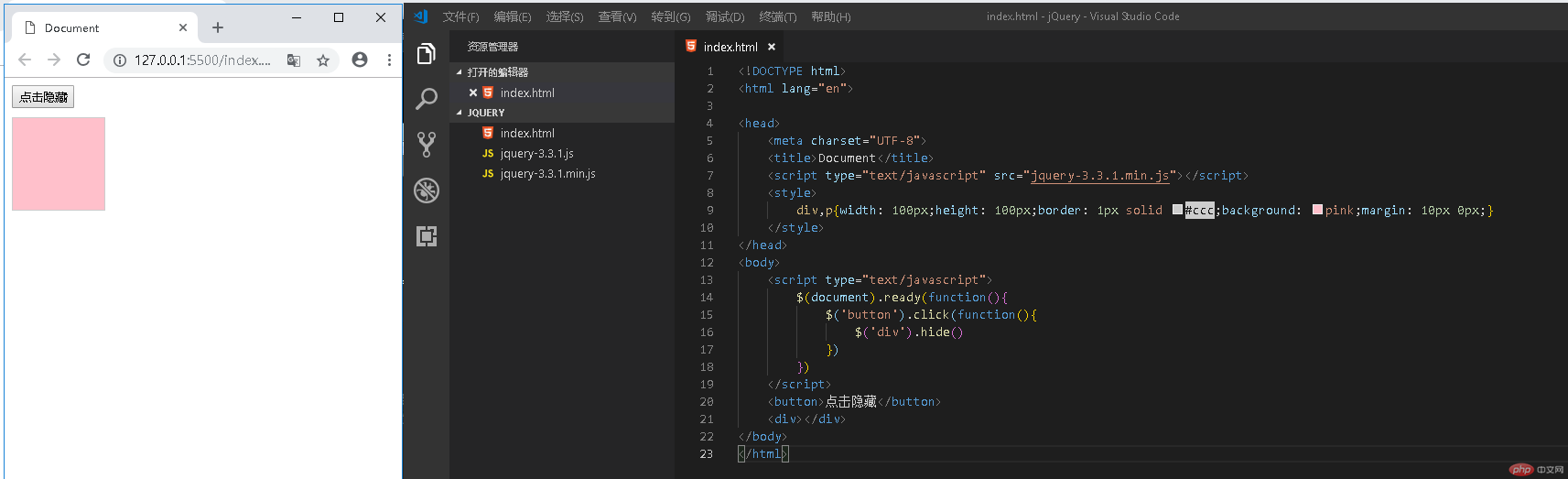Reload the browser page
The width and height of the screenshot is (1568, 479).
pyautogui.click(x=83, y=60)
